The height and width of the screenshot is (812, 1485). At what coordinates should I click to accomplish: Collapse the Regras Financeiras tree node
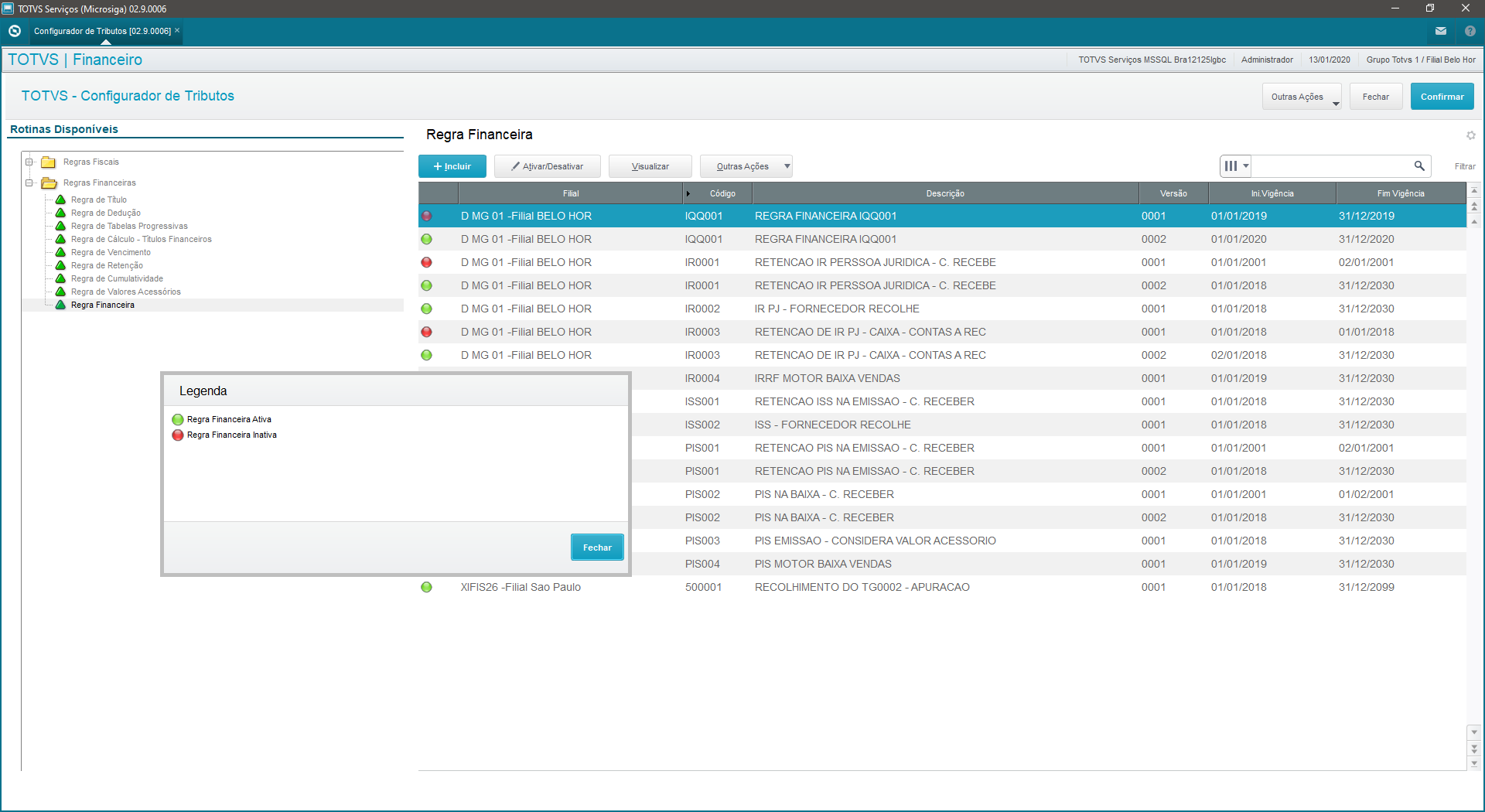coord(29,183)
